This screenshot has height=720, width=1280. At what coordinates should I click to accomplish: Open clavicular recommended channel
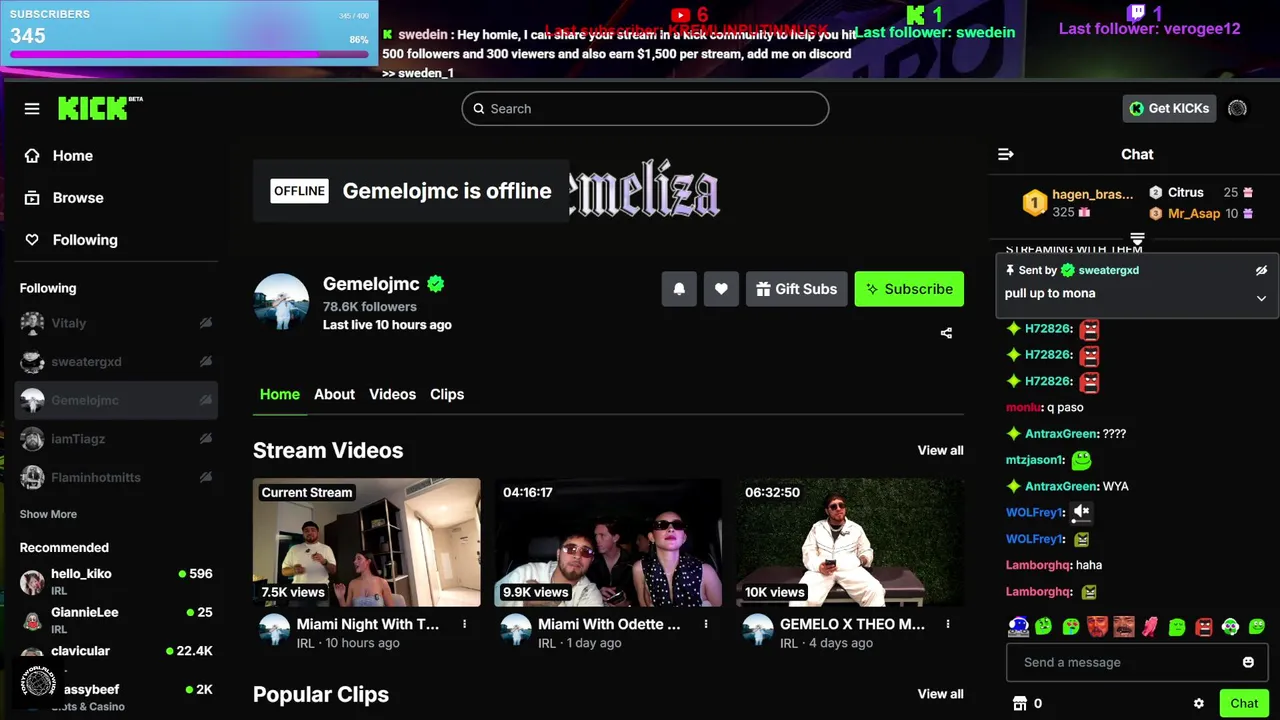click(116, 658)
